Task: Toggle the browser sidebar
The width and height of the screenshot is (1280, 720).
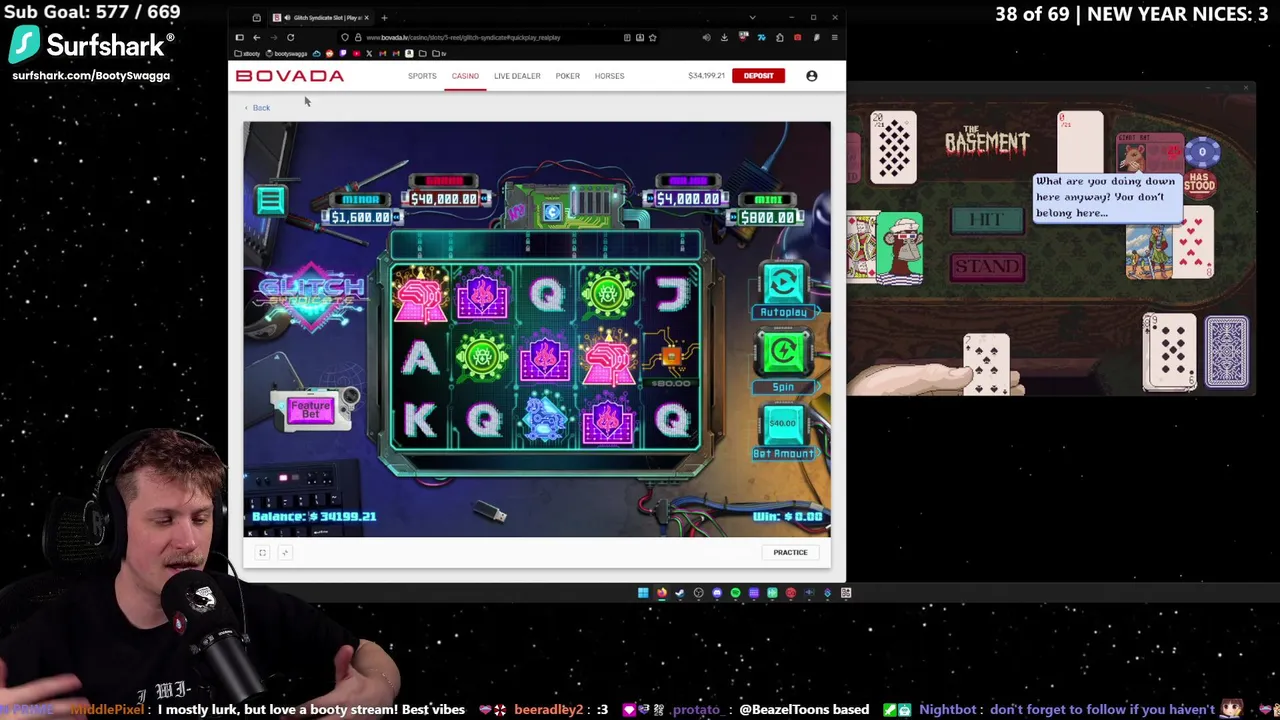Action: tap(240, 37)
